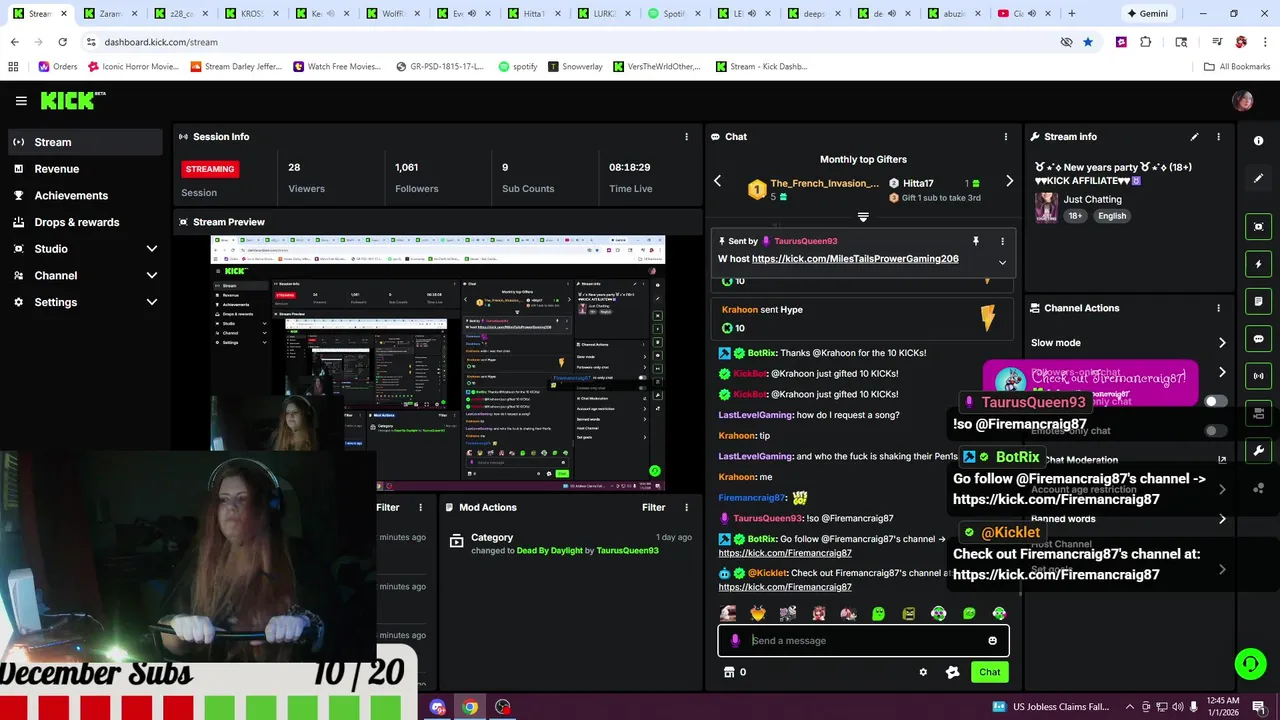Screen dimensions: 1280x720
Task: Open AI Chat Moderation external link
Action: click(x=1222, y=460)
